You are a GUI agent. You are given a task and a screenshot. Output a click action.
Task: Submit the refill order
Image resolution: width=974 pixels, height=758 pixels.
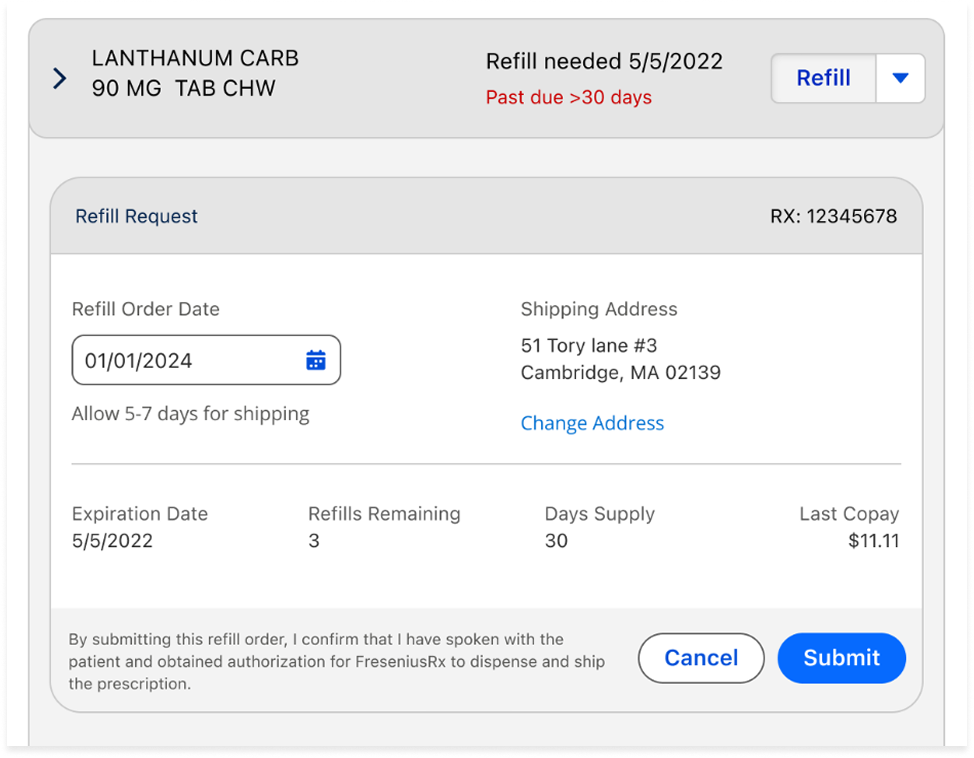click(x=841, y=658)
